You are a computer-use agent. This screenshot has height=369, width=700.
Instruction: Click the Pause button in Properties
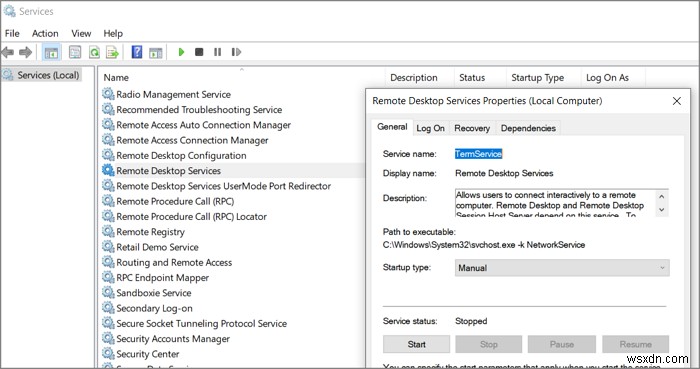[x=562, y=344]
